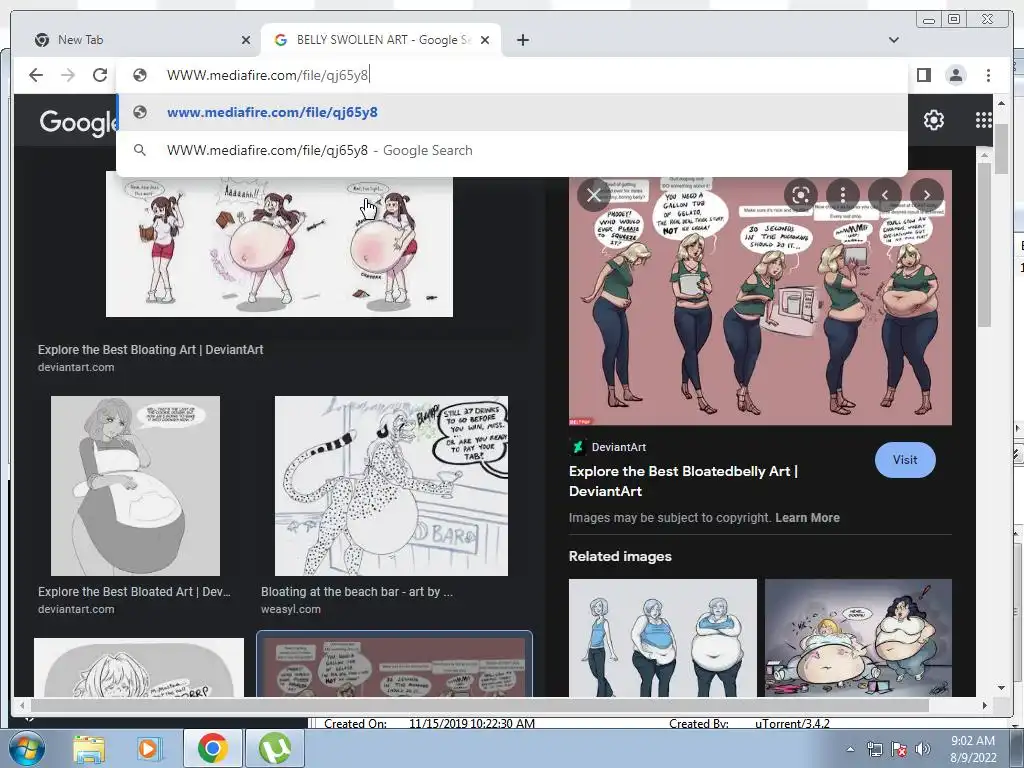Open the Windows Start button
The width and height of the screenshot is (1024, 768).
click(x=26, y=748)
